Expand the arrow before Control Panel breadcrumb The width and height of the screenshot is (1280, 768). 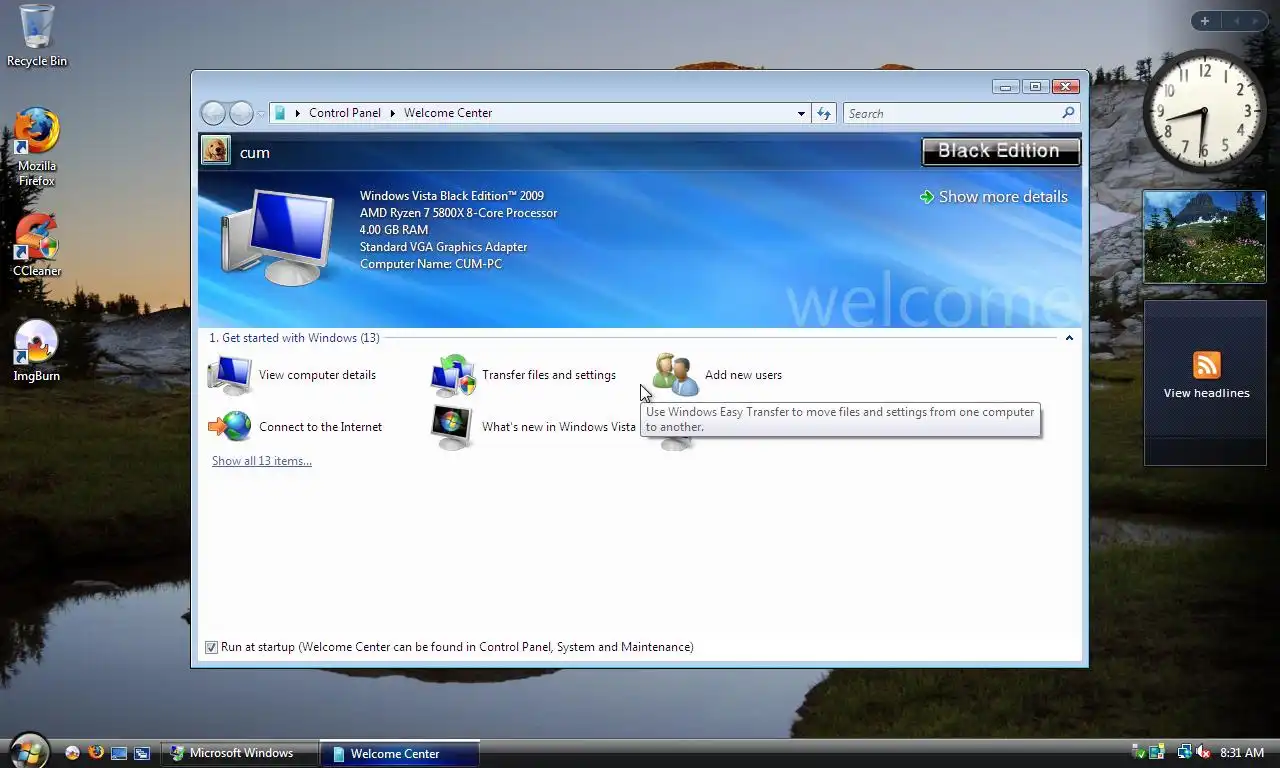click(x=297, y=113)
